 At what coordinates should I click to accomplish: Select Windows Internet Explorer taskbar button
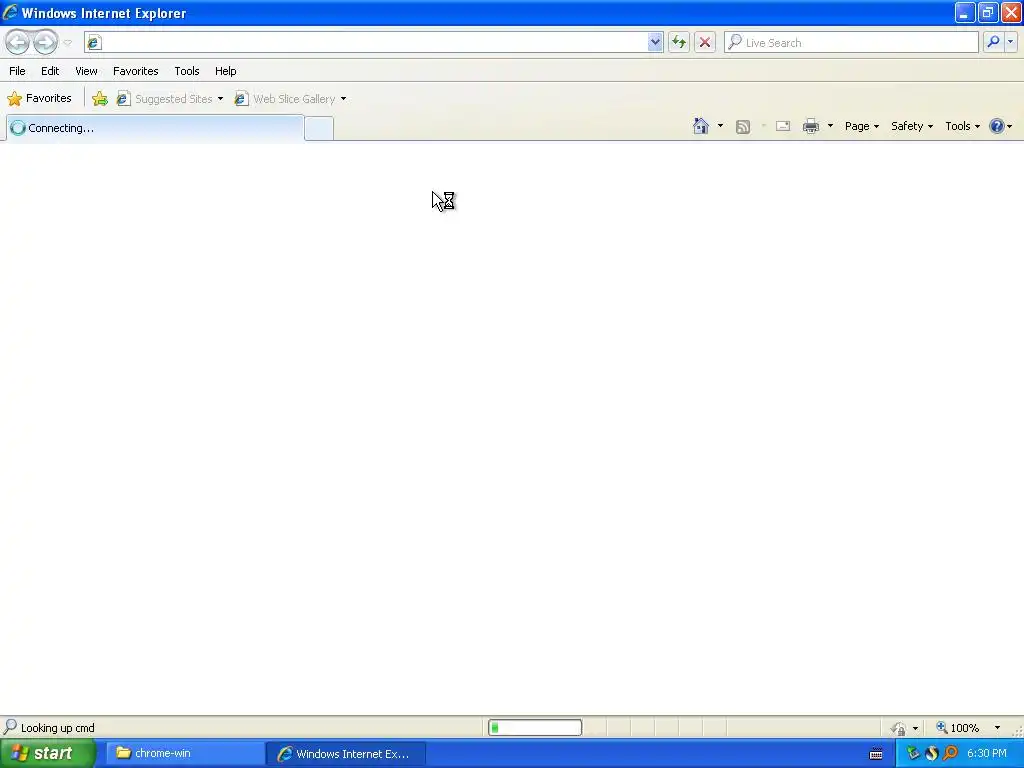[x=345, y=754]
